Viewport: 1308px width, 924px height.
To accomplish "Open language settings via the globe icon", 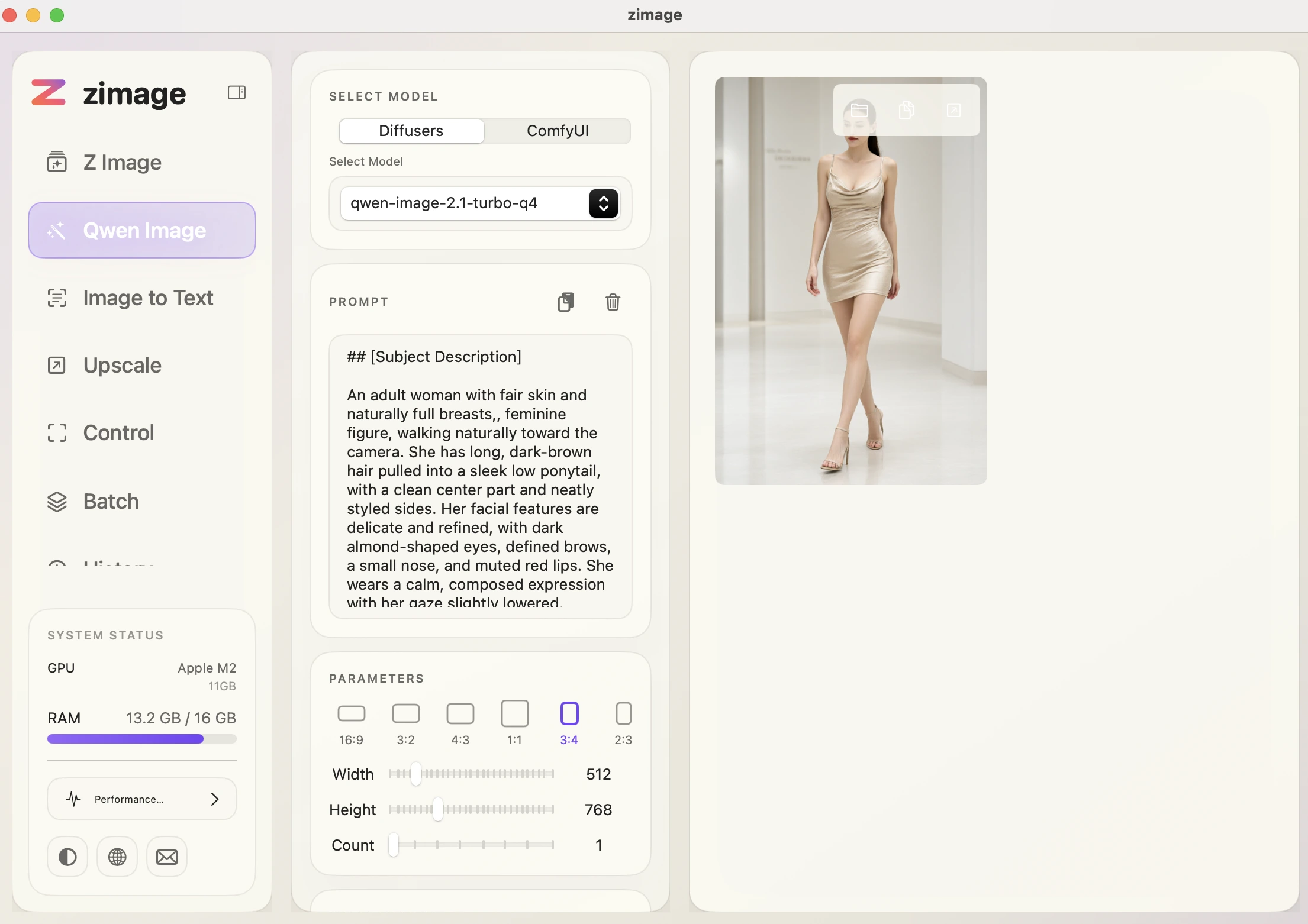I will tap(117, 857).
